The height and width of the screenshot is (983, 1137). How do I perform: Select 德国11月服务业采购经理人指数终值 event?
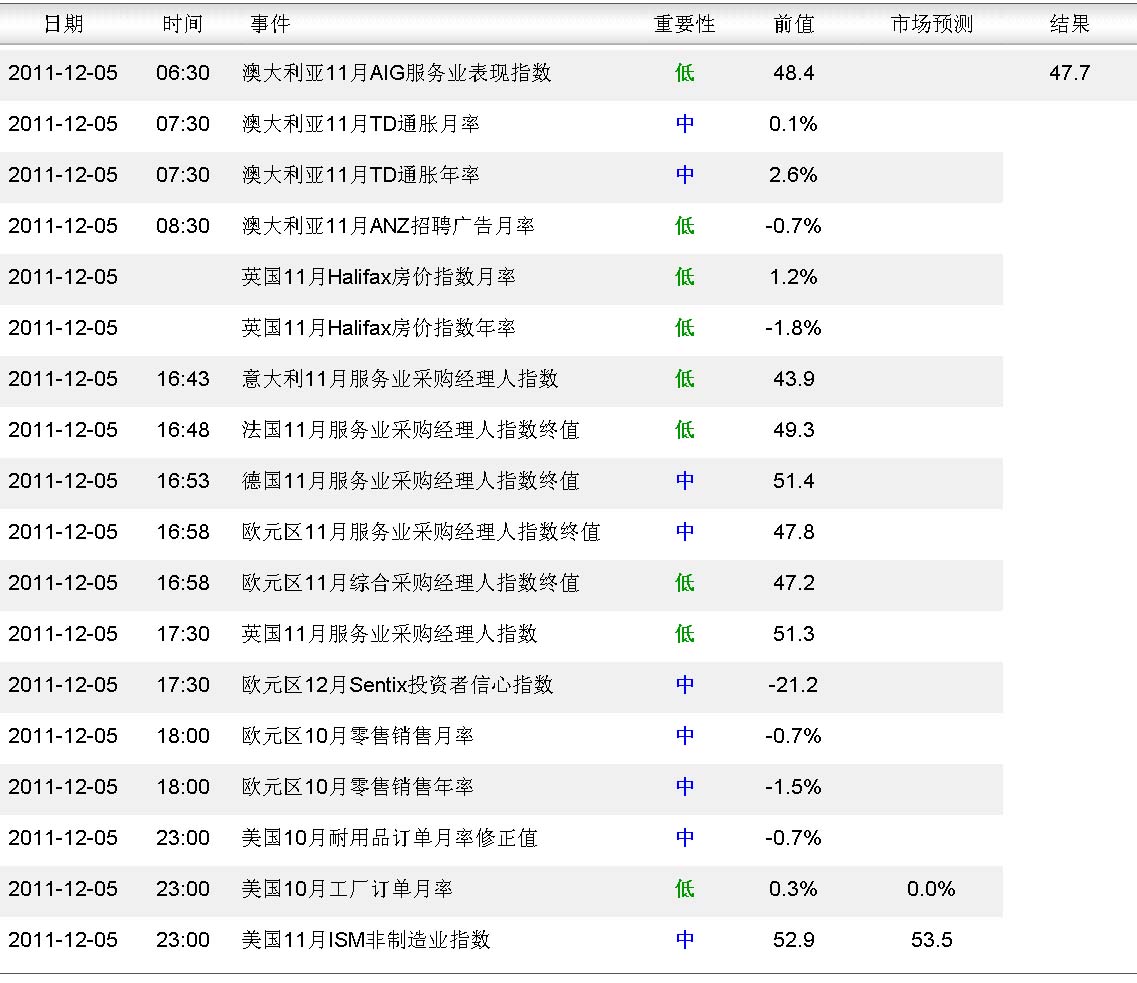coord(410,481)
